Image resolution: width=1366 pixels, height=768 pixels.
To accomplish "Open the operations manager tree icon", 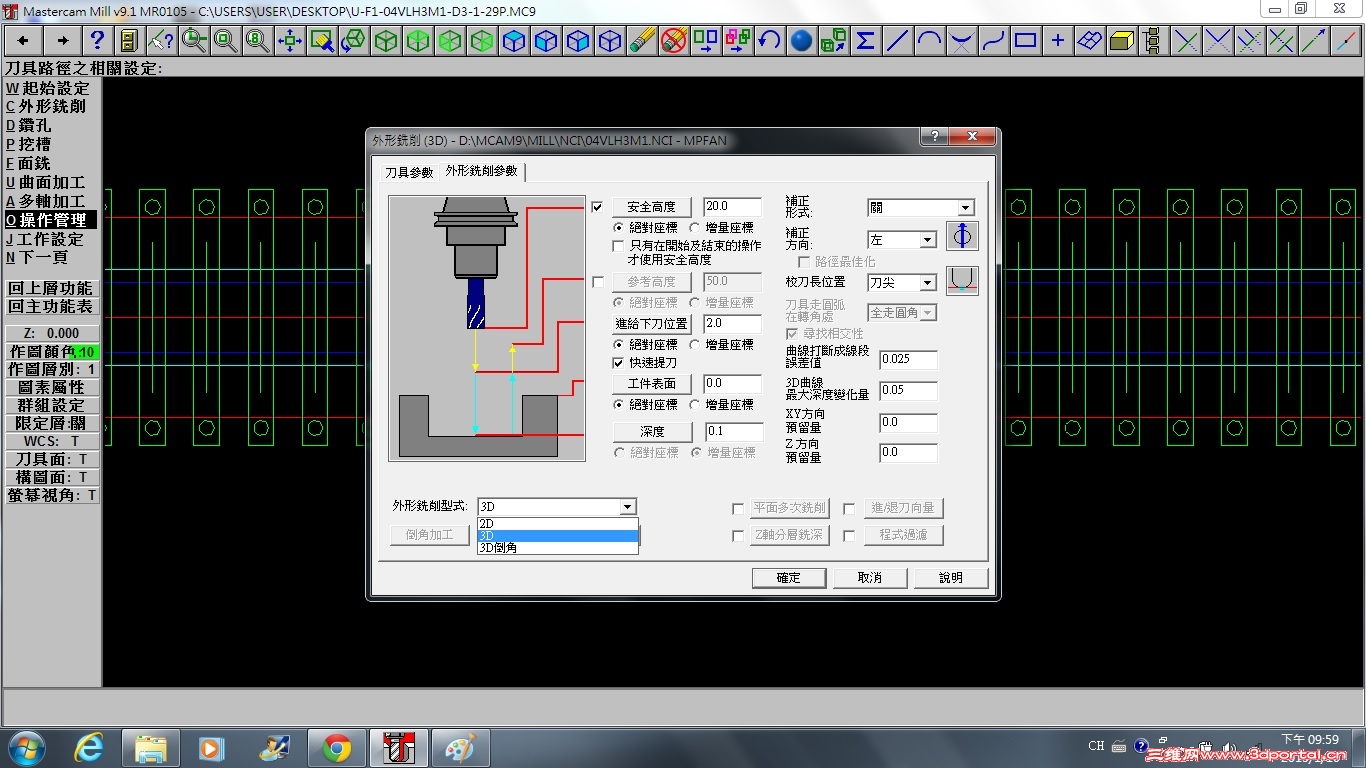I will (x=1154, y=41).
